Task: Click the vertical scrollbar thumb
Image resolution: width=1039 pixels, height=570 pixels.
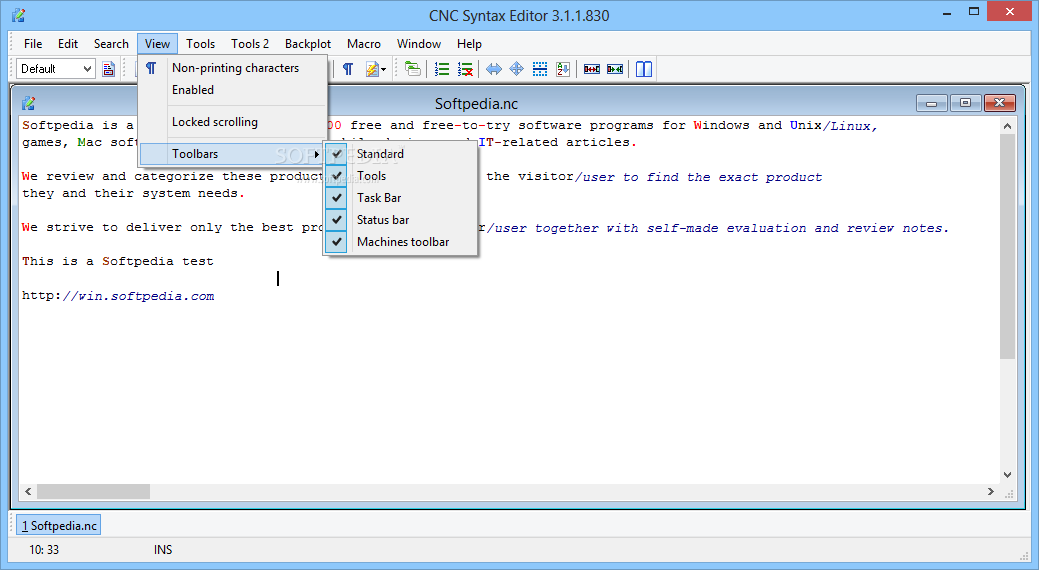Action: [1007, 246]
